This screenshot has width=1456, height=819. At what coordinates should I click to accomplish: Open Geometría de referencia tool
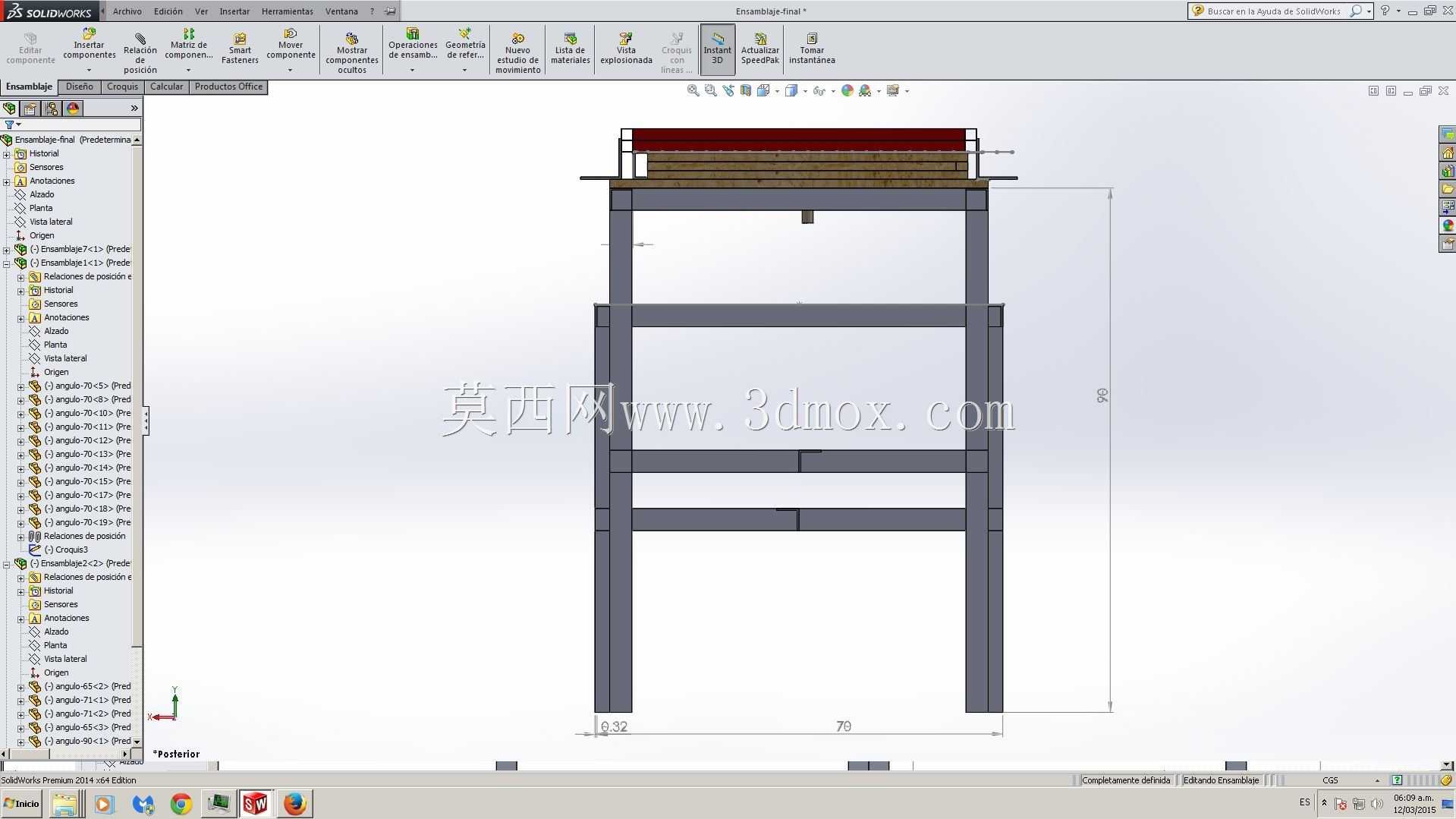coord(465,44)
